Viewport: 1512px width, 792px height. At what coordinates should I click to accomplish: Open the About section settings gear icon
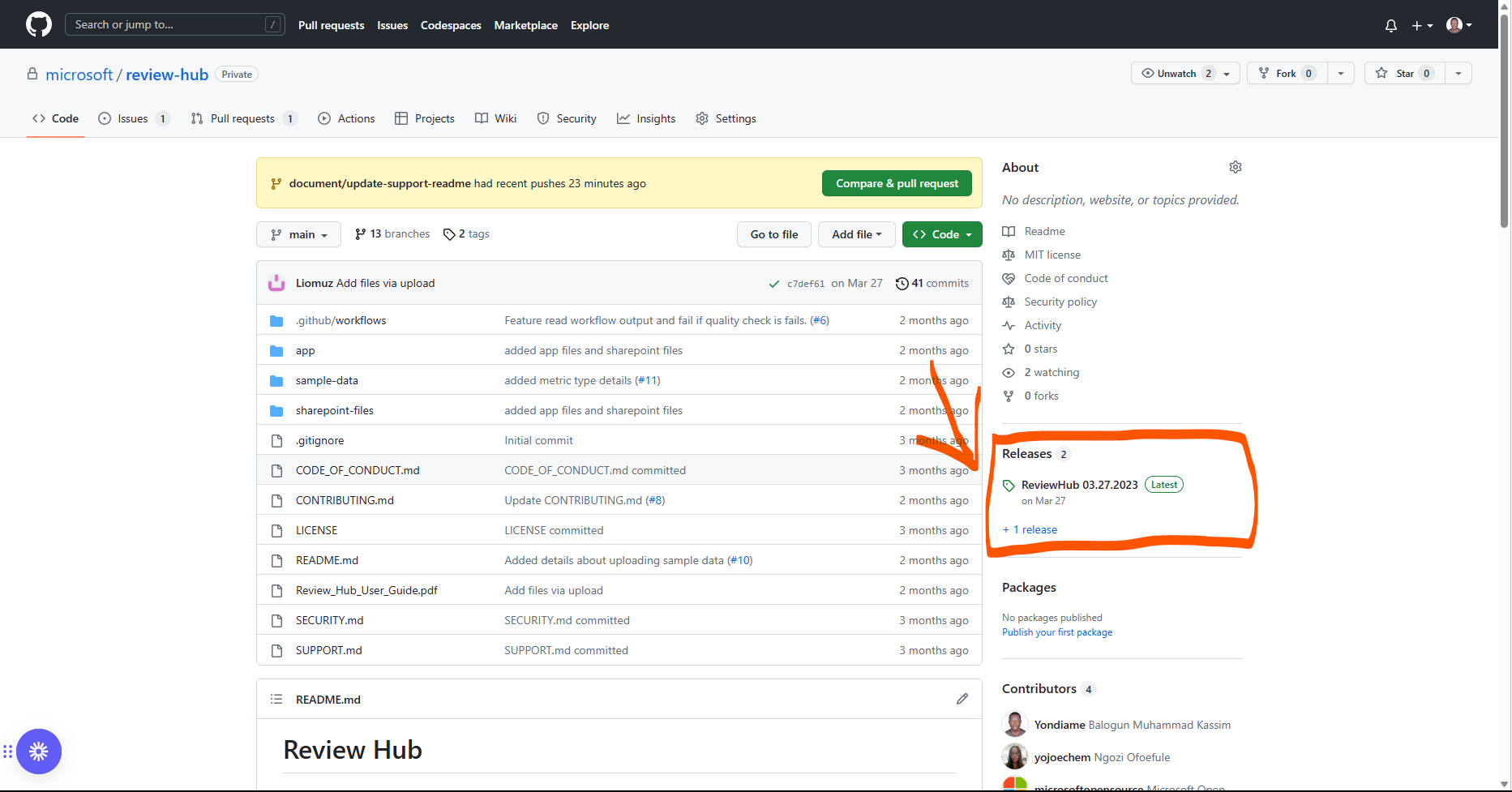1235,167
